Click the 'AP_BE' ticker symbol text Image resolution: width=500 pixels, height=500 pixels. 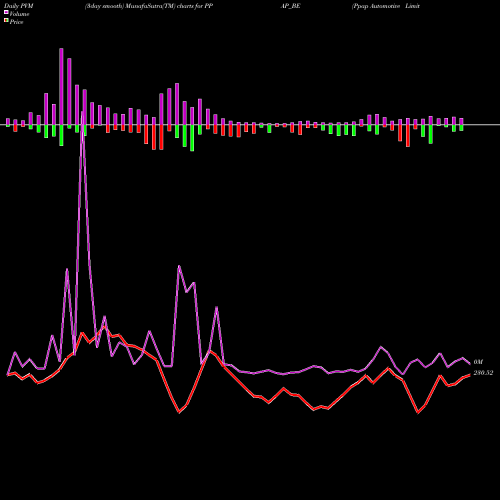pos(291,6)
